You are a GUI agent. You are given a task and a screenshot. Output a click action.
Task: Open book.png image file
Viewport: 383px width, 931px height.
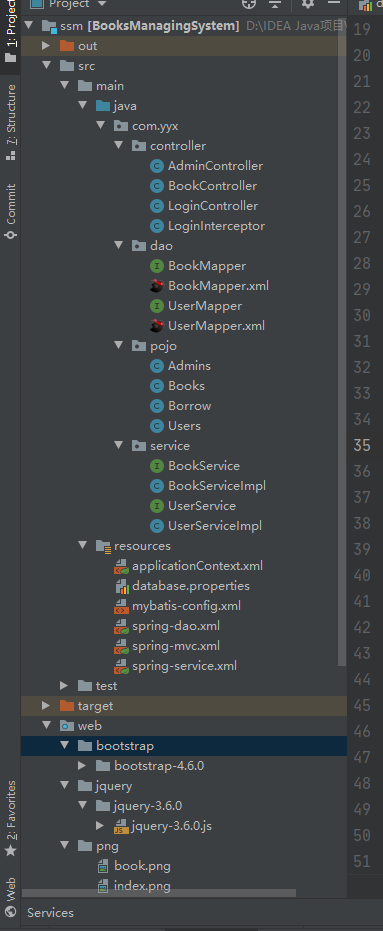[142, 866]
